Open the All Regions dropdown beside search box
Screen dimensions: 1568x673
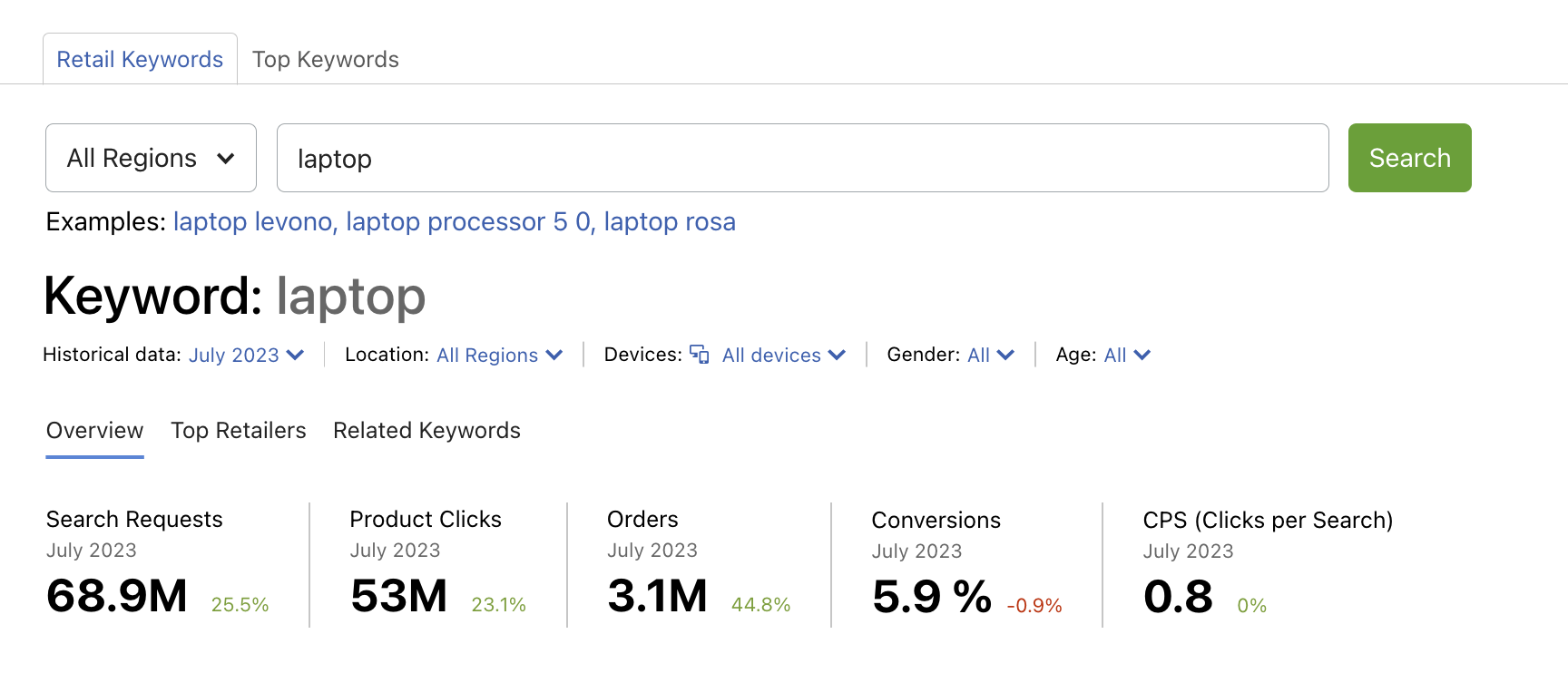151,158
